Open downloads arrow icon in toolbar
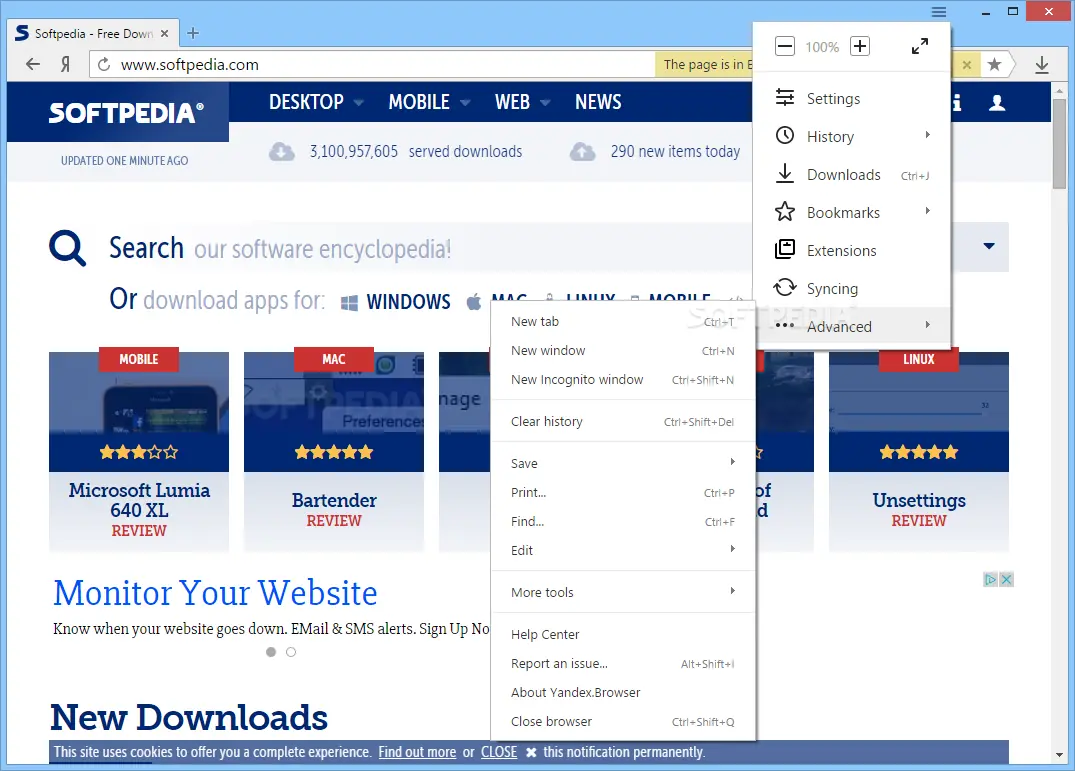Screen dimensions: 1075x771 tap(1041, 64)
